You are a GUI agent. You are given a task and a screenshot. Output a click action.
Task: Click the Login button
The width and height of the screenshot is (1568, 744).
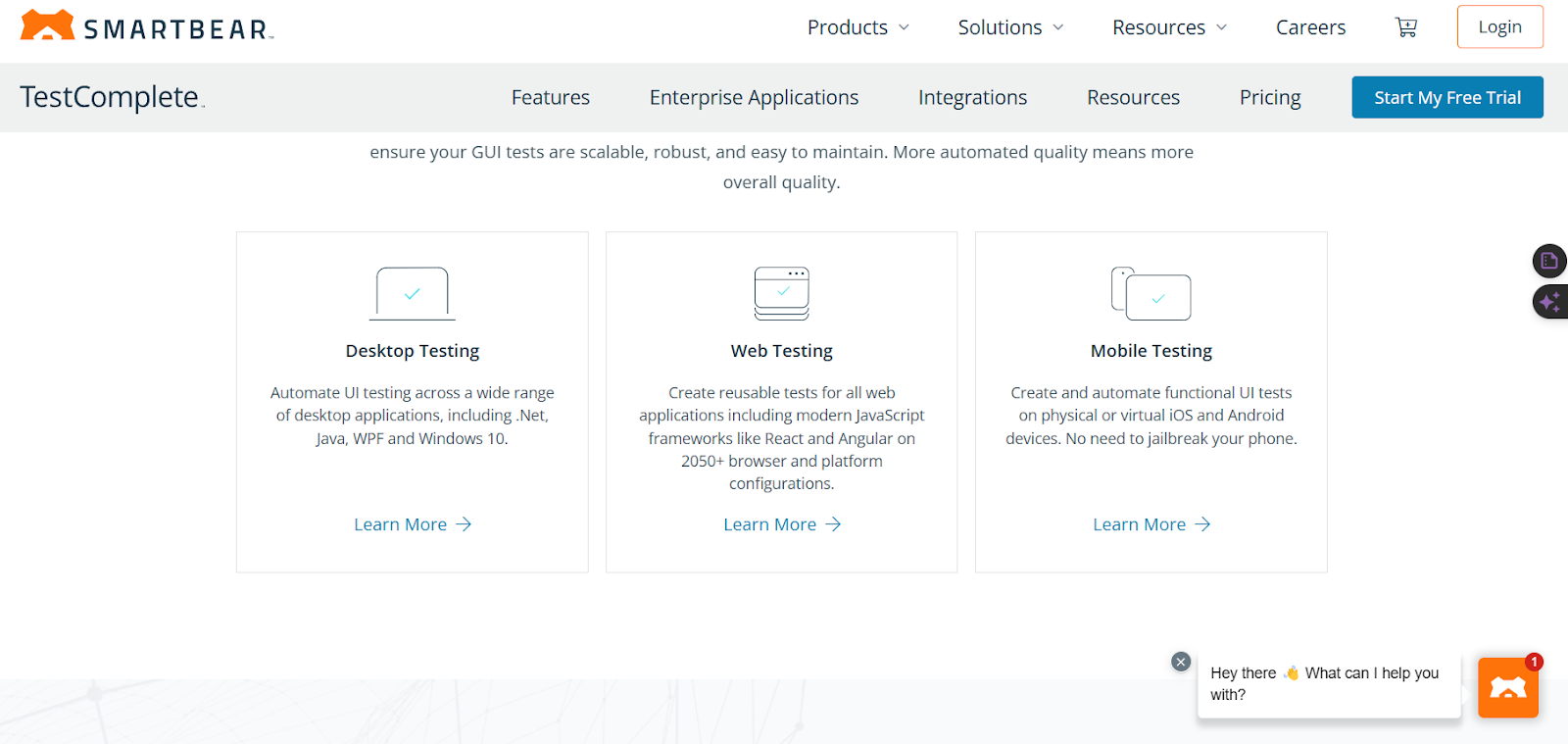tap(1499, 26)
